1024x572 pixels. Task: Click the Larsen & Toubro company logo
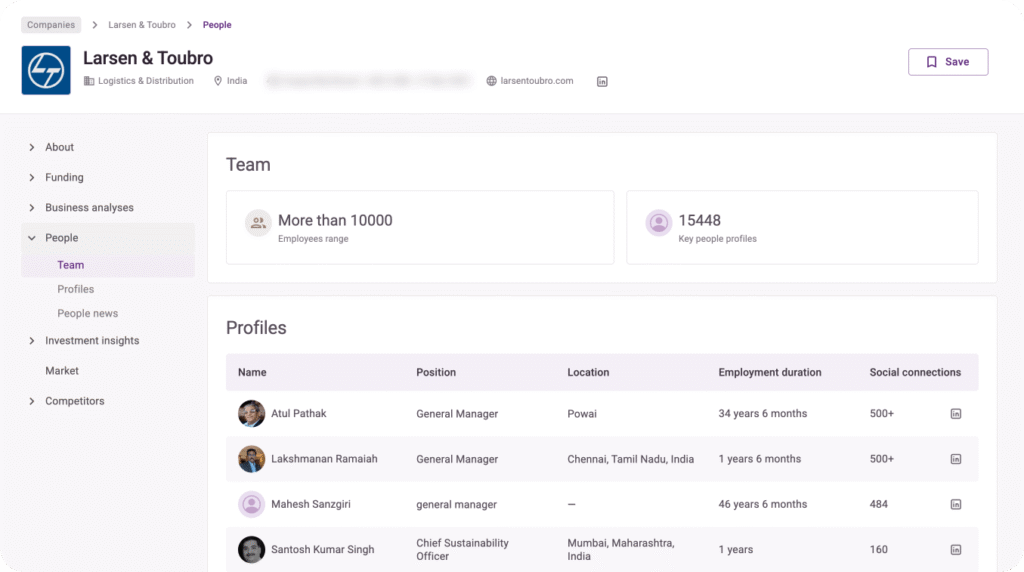click(x=46, y=70)
